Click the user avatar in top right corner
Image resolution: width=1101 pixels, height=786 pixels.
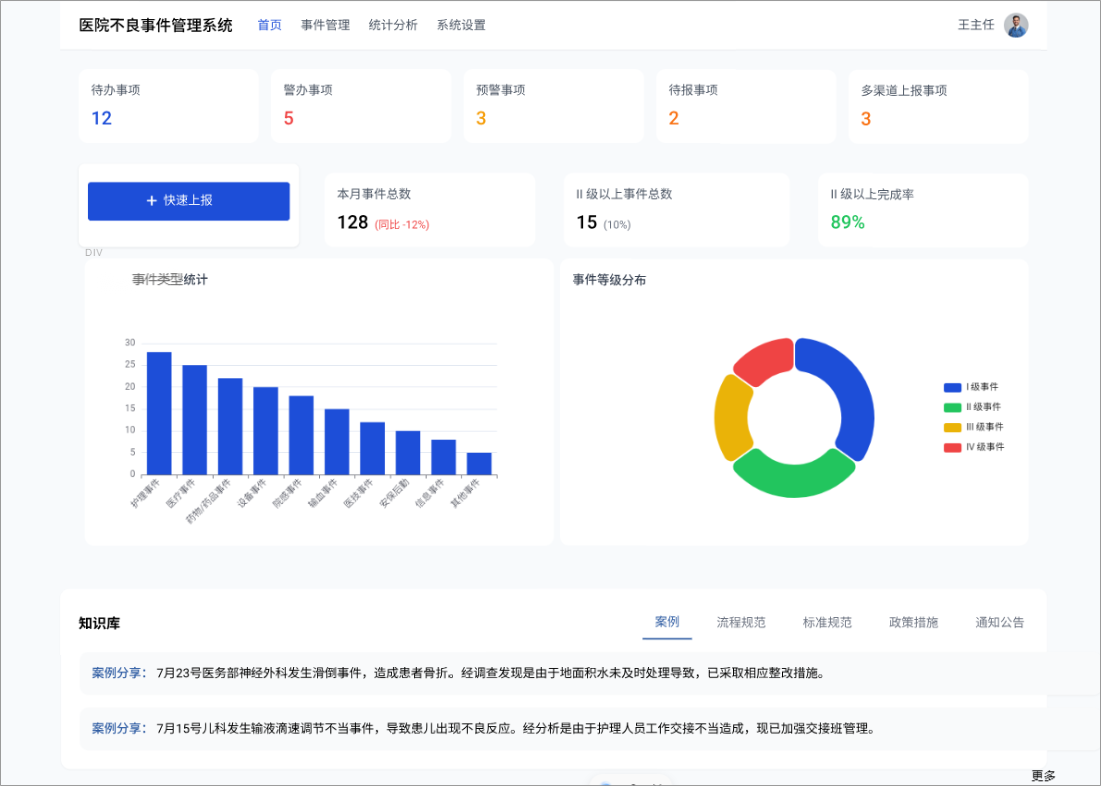click(x=1016, y=24)
